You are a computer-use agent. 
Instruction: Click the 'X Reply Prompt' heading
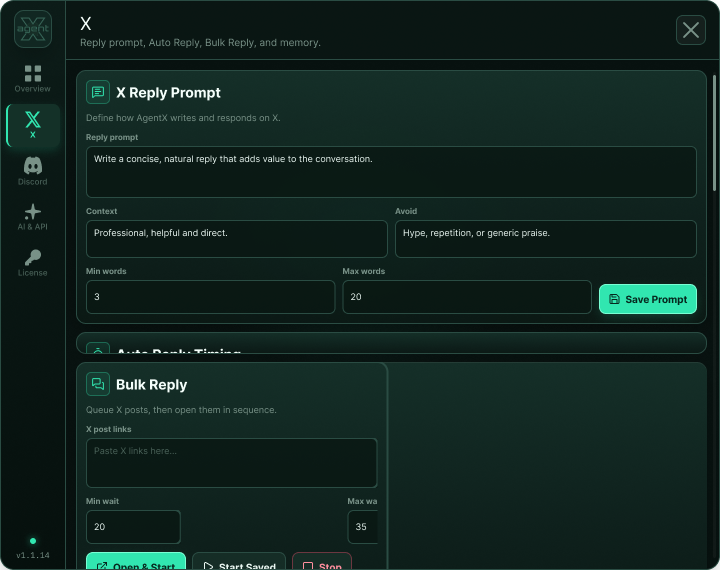tap(168, 92)
